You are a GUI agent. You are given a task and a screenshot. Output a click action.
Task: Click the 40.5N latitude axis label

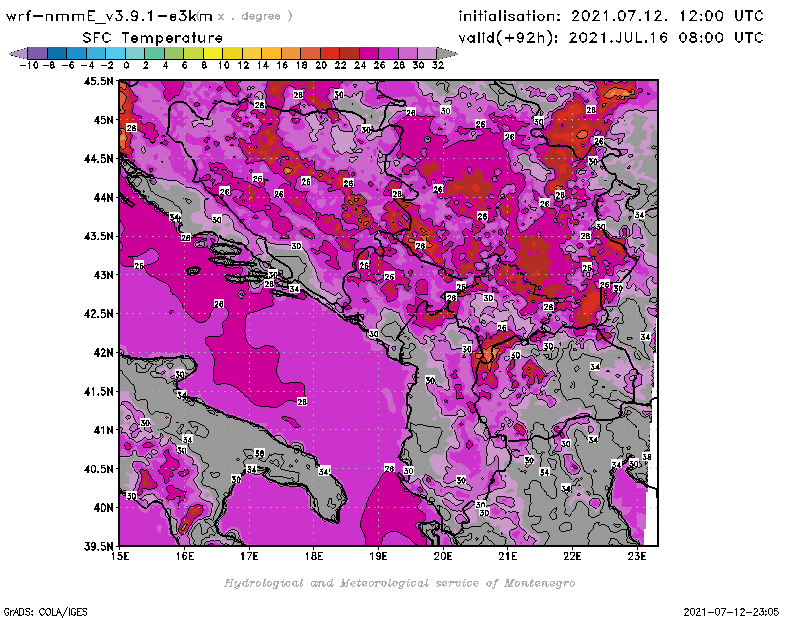point(99,469)
